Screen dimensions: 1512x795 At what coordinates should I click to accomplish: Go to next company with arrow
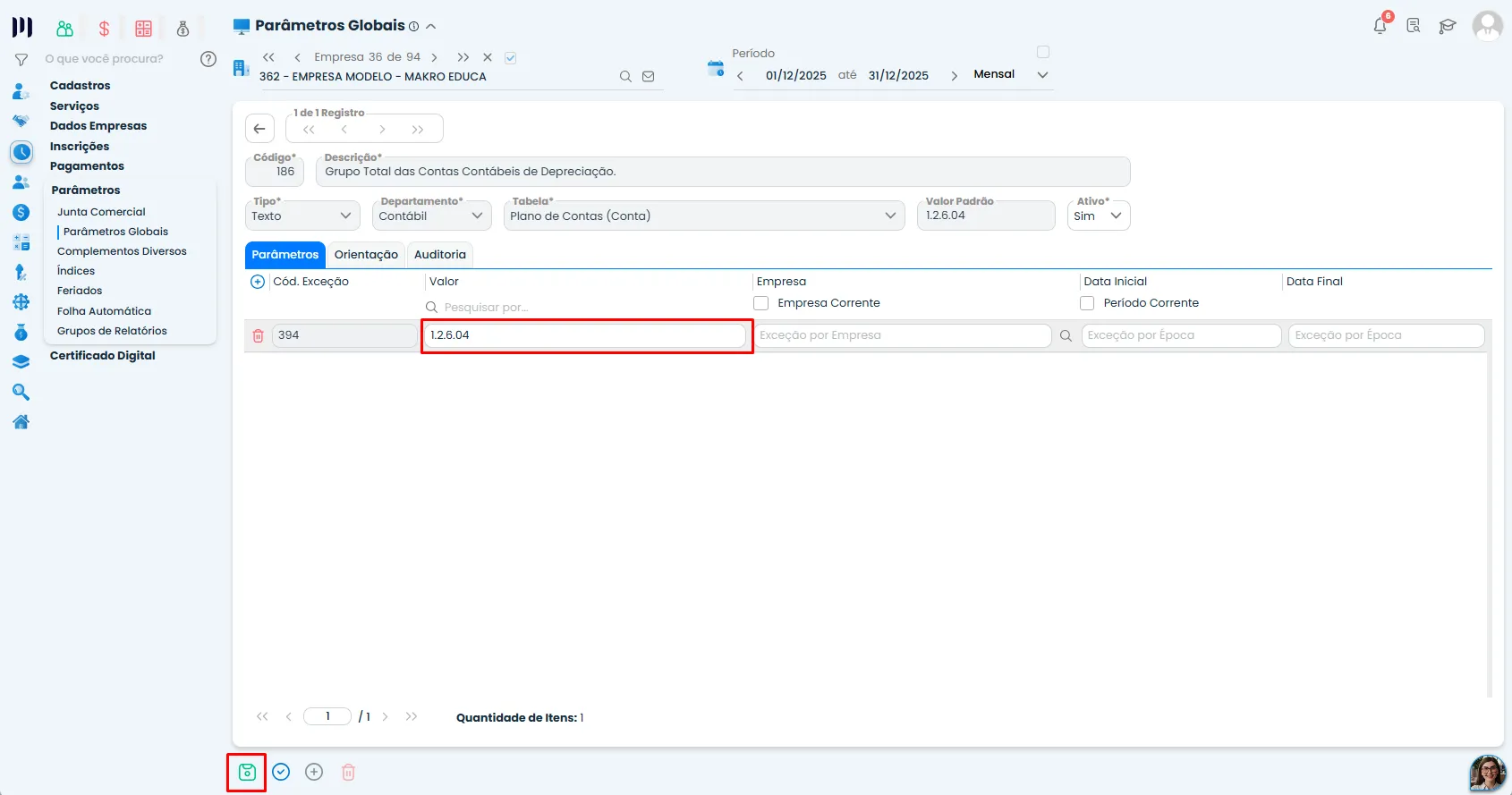[x=435, y=57]
